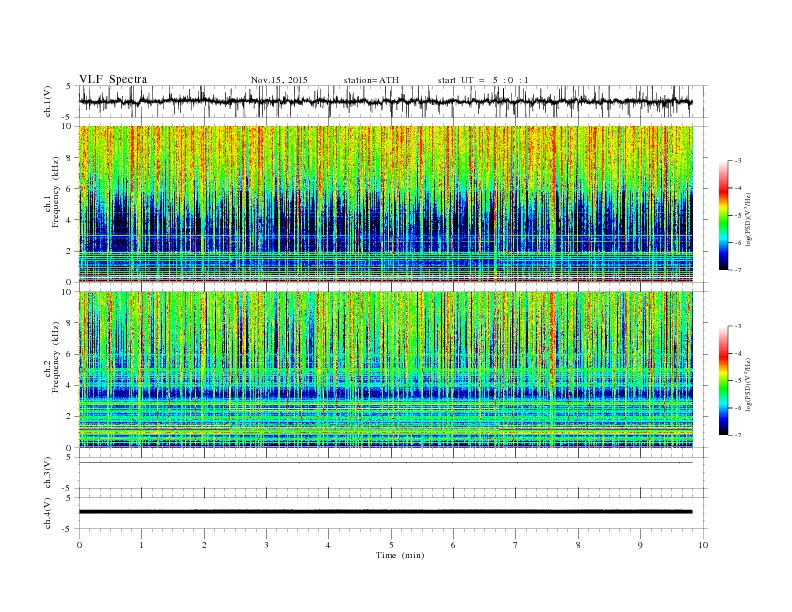This screenshot has width=792, height=612.
Task: Click the '-3' label on upper colorbar
Action: coord(737,161)
